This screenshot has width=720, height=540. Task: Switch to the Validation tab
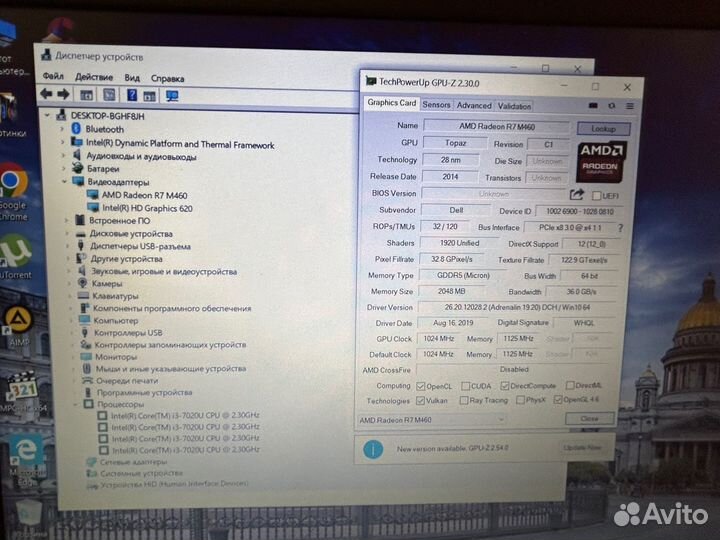[514, 106]
